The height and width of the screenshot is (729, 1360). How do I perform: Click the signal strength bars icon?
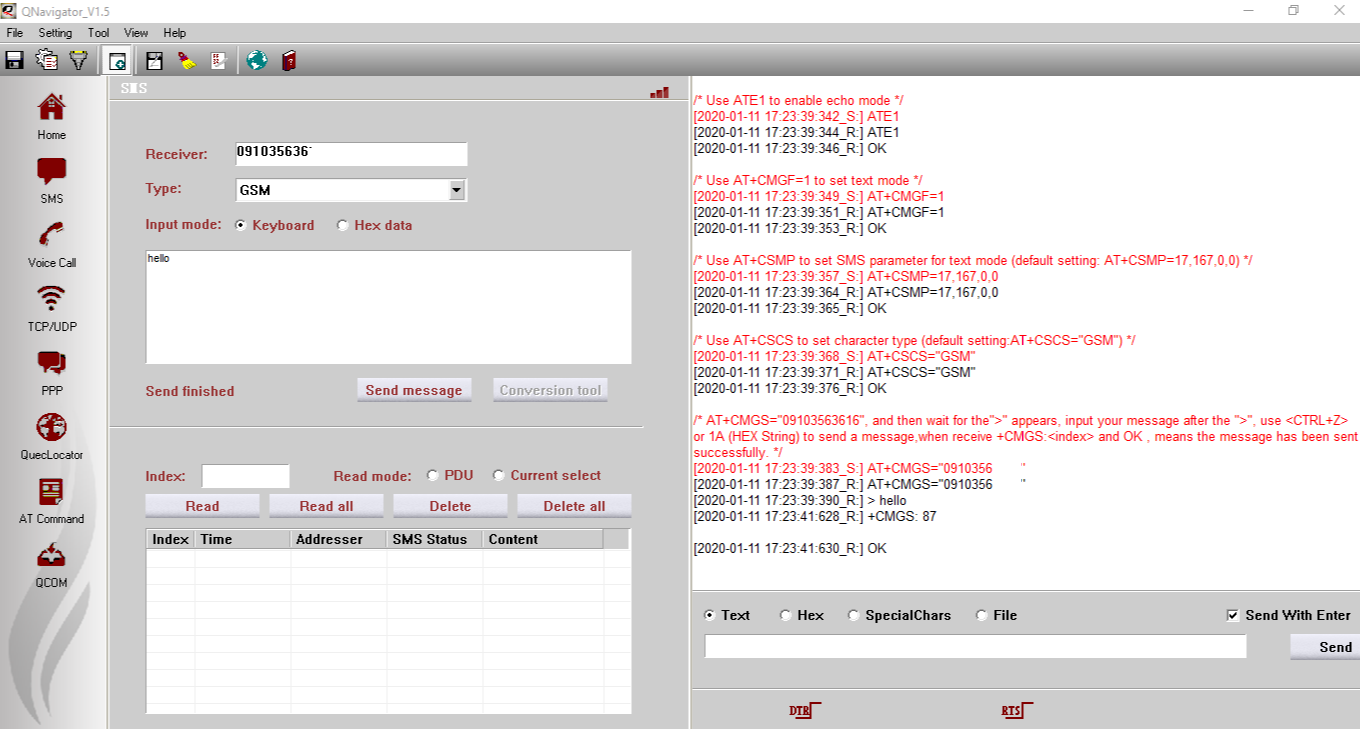(x=659, y=92)
